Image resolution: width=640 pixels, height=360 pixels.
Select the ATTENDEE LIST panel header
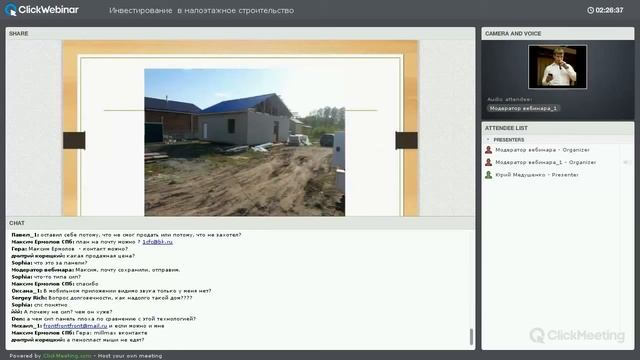(558, 128)
